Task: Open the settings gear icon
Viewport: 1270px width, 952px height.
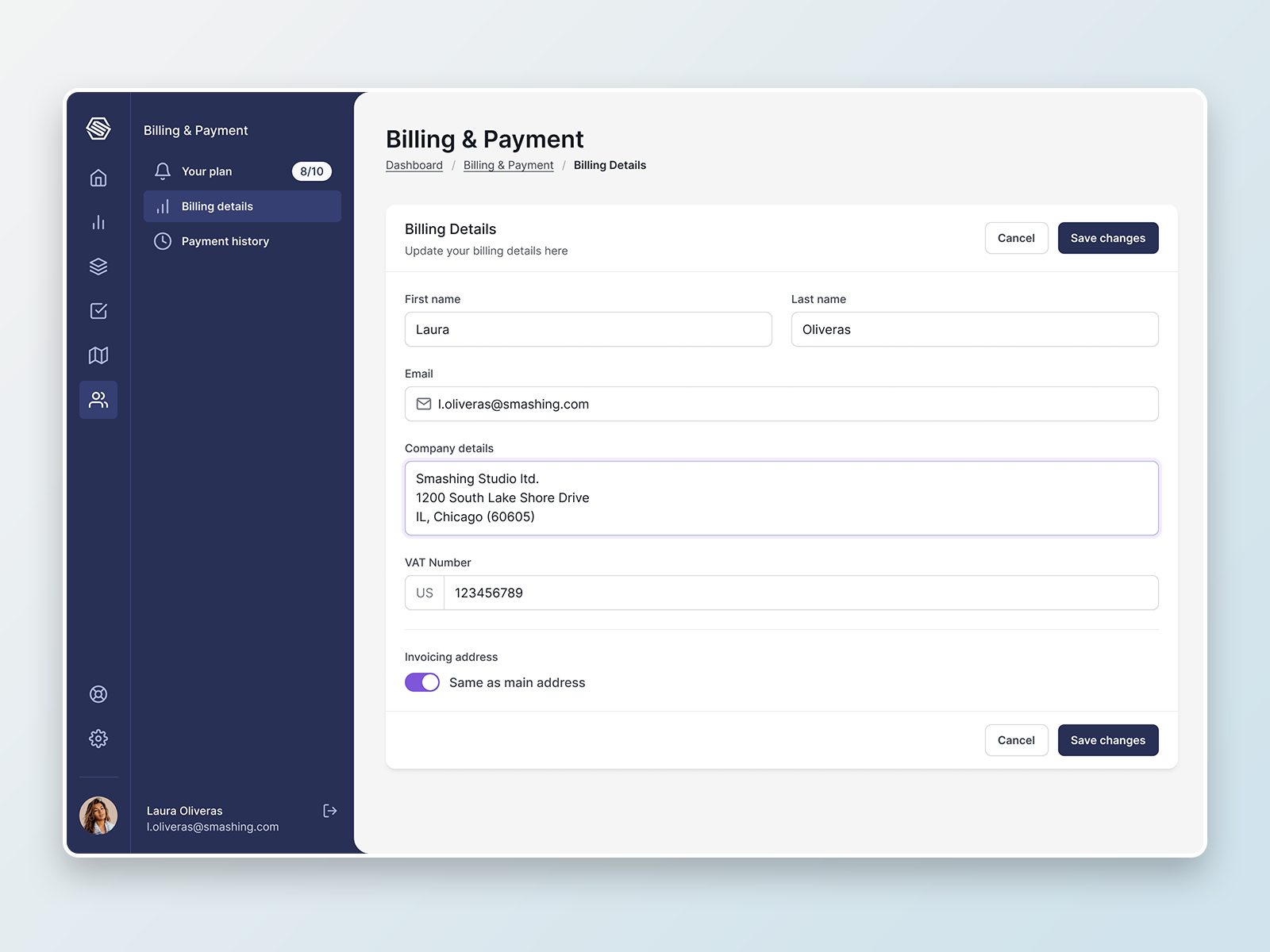Action: (x=98, y=738)
